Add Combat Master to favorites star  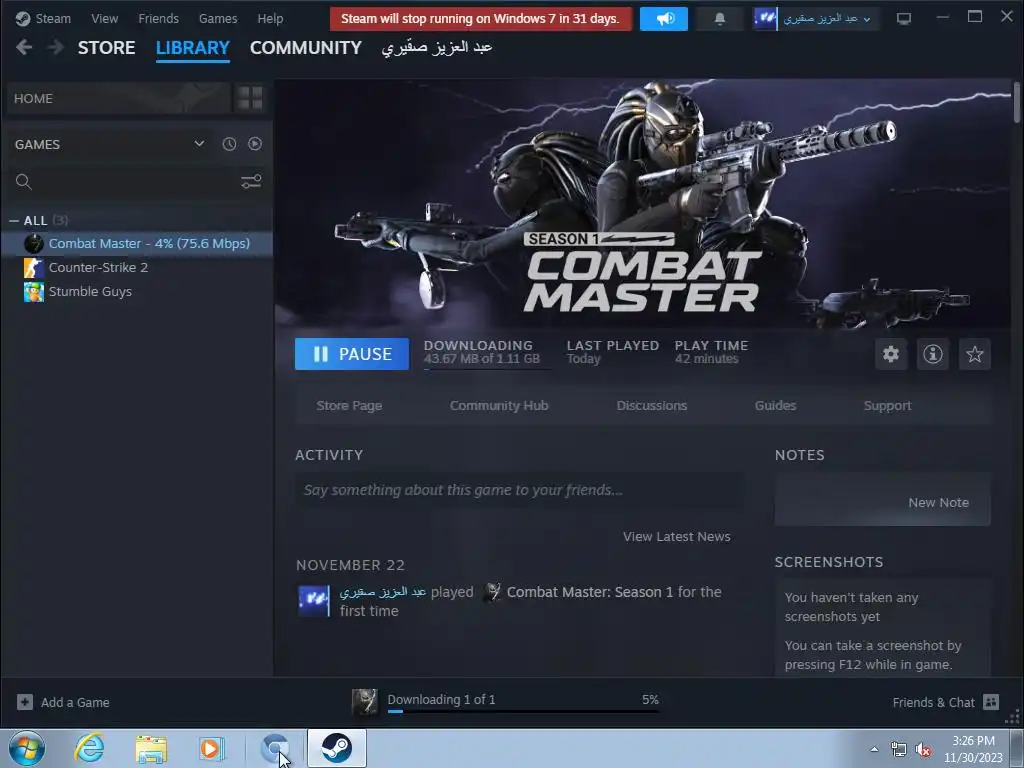click(974, 354)
